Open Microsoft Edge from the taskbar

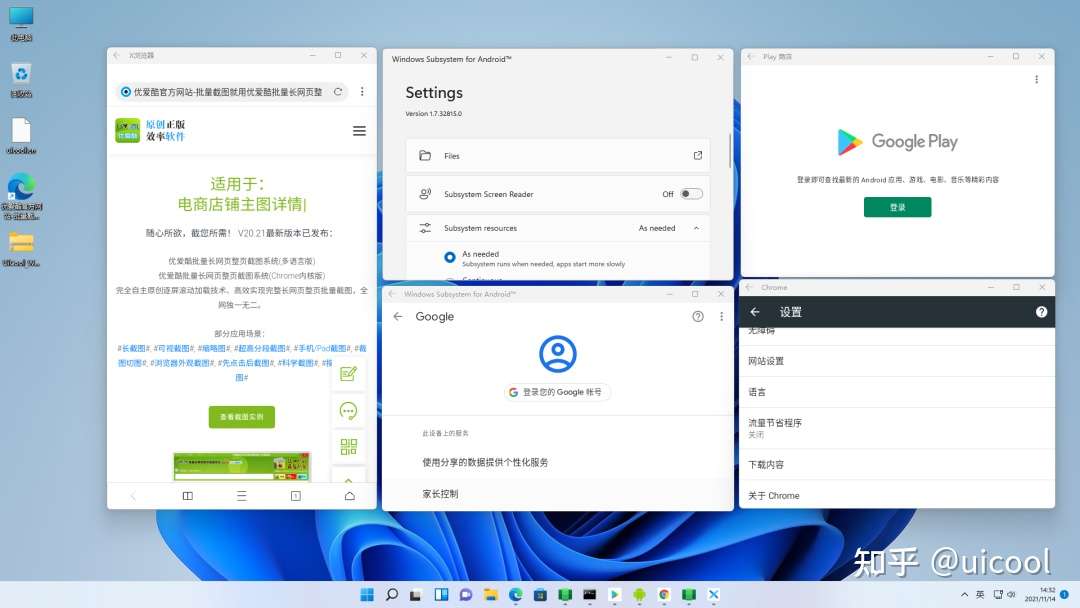(x=515, y=594)
